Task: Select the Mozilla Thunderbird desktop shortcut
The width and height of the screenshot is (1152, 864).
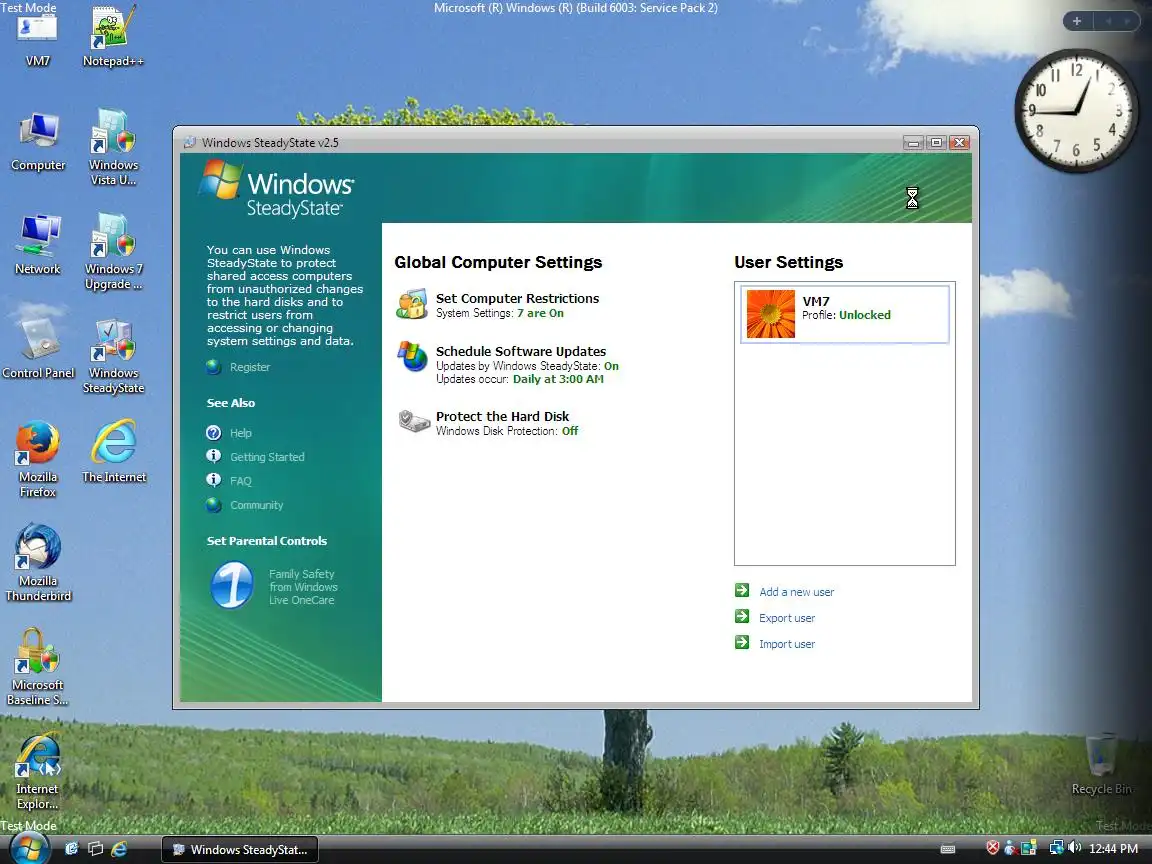Action: coord(38,564)
